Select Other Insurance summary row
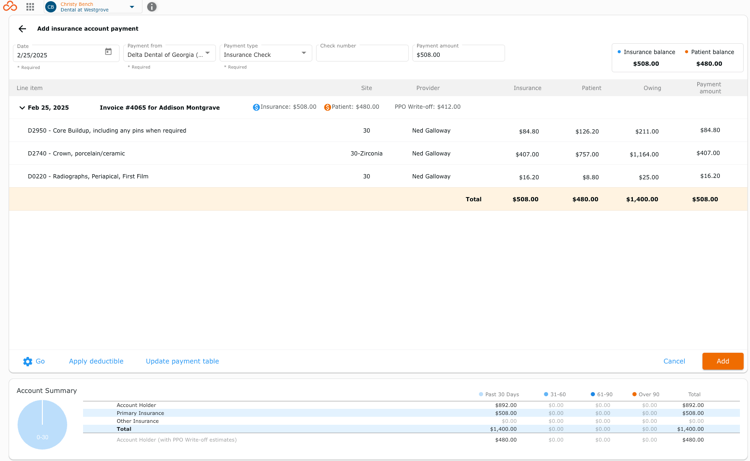The image size is (750, 461). (411, 421)
